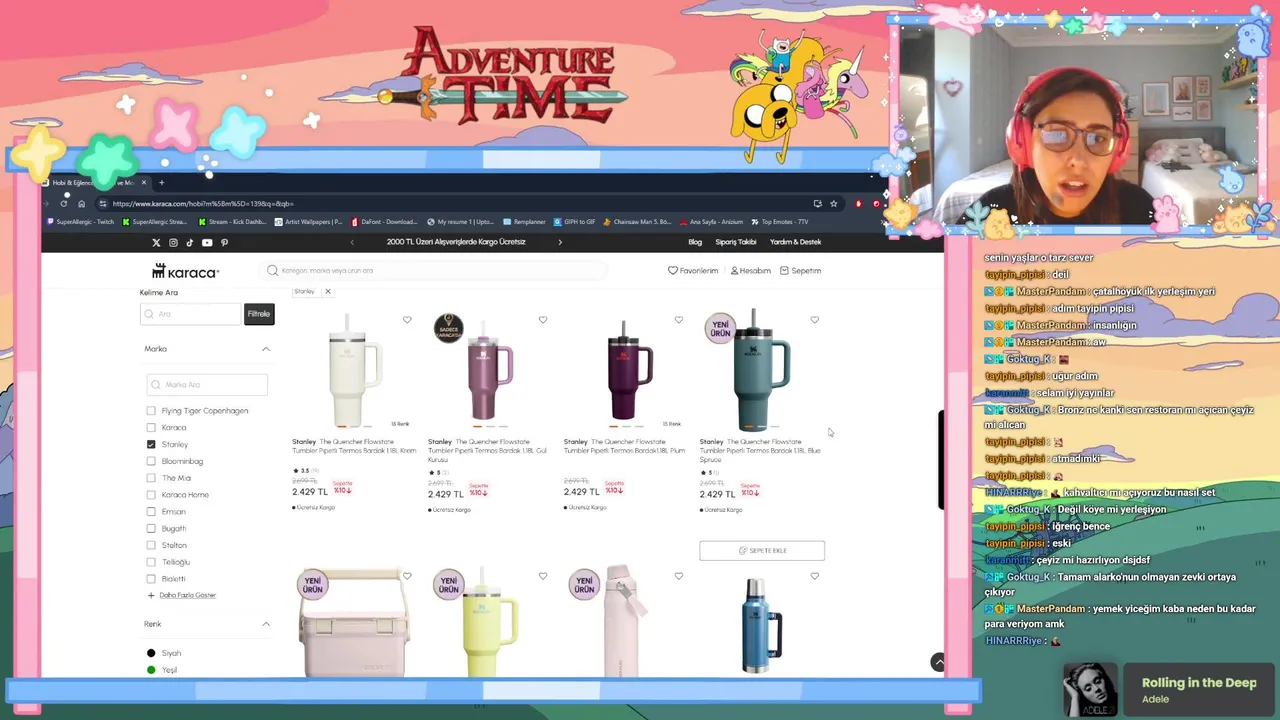Collapse the Renk filter section

click(x=266, y=624)
